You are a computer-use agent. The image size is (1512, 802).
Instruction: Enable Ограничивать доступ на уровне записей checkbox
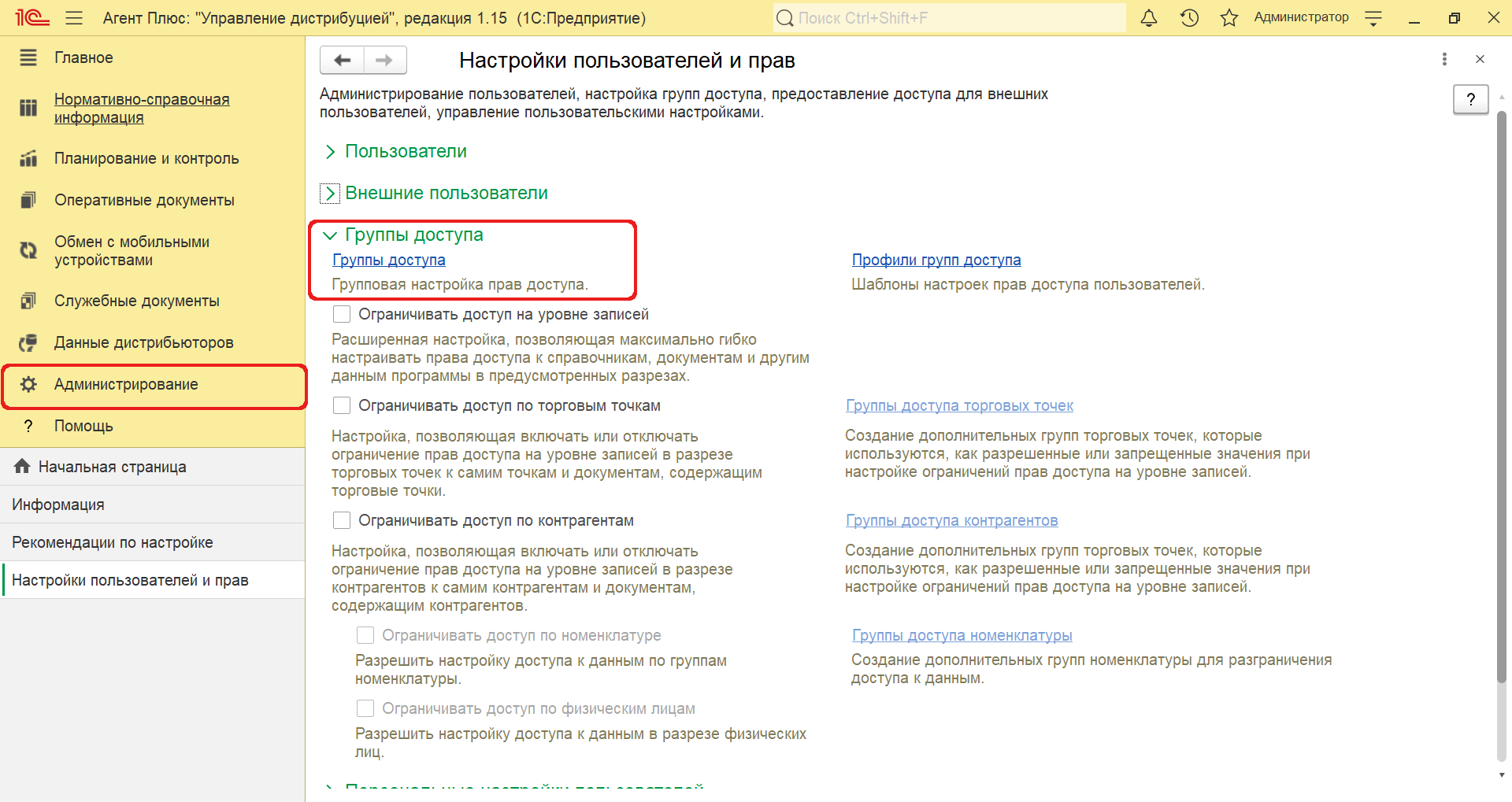(342, 314)
